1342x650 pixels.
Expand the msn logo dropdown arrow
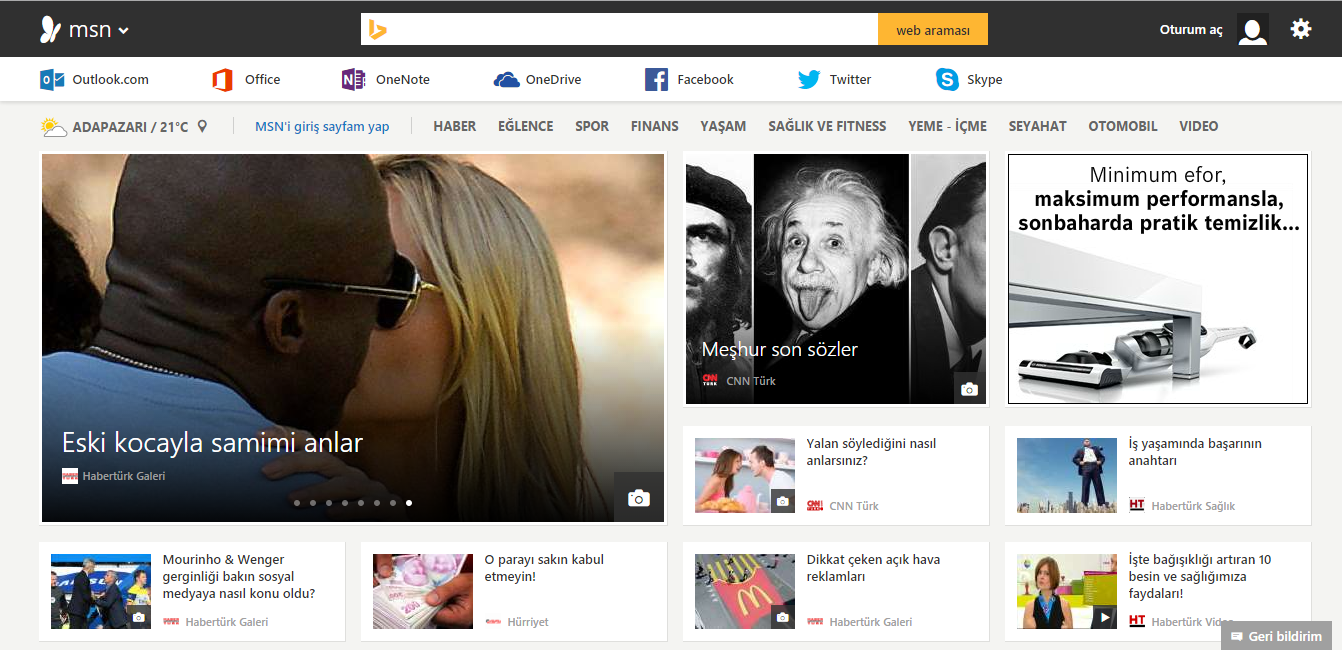click(124, 30)
